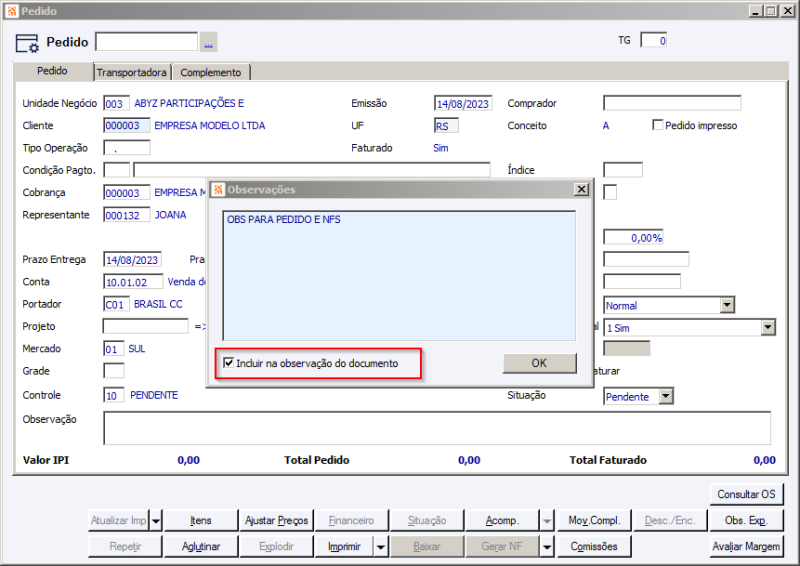Open the Situação Pendente dropdown
Viewport: 800px width, 566px height.
pyautogui.click(x=666, y=397)
